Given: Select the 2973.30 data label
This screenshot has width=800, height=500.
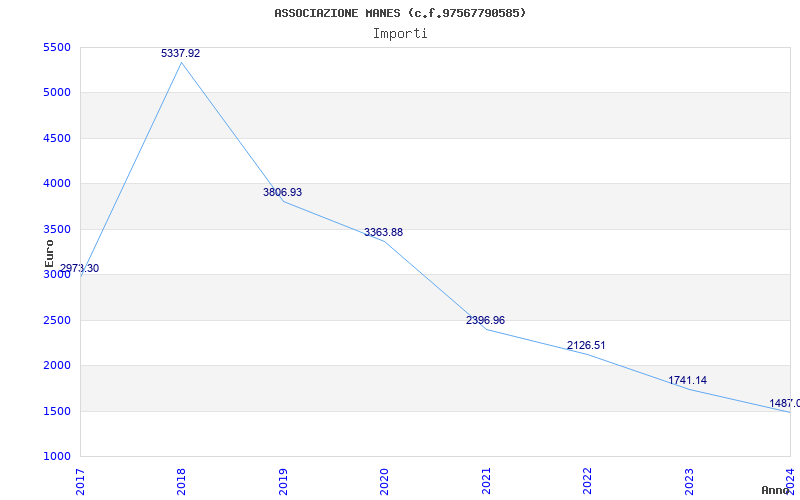Looking at the screenshot, I should click(79, 268).
